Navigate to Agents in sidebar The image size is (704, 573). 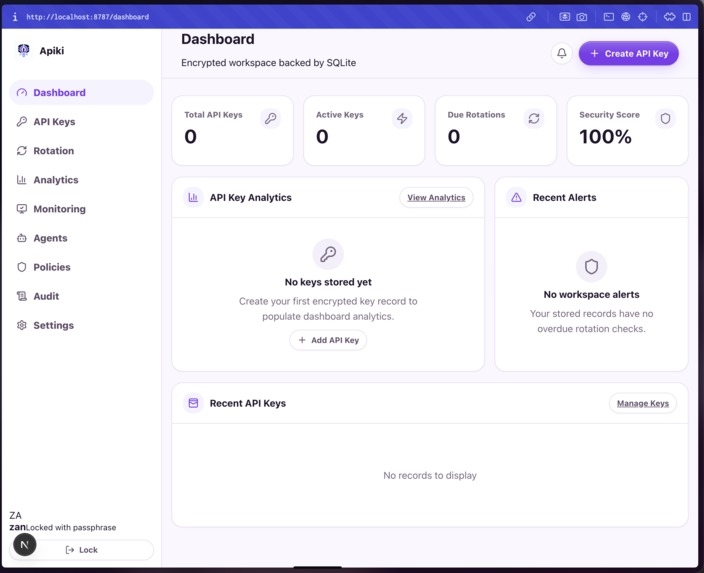(81, 238)
